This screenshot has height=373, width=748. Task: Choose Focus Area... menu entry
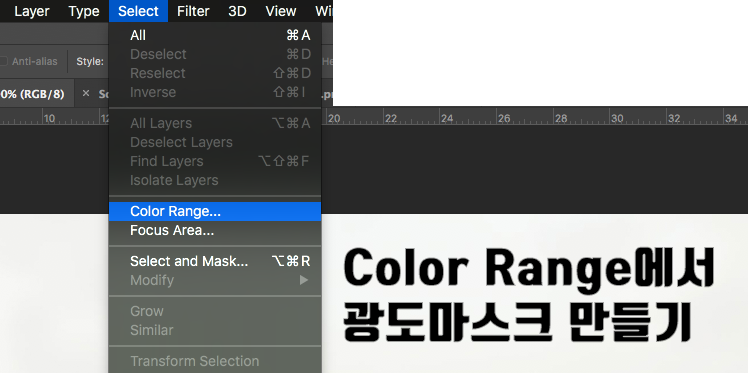pyautogui.click(x=215, y=230)
